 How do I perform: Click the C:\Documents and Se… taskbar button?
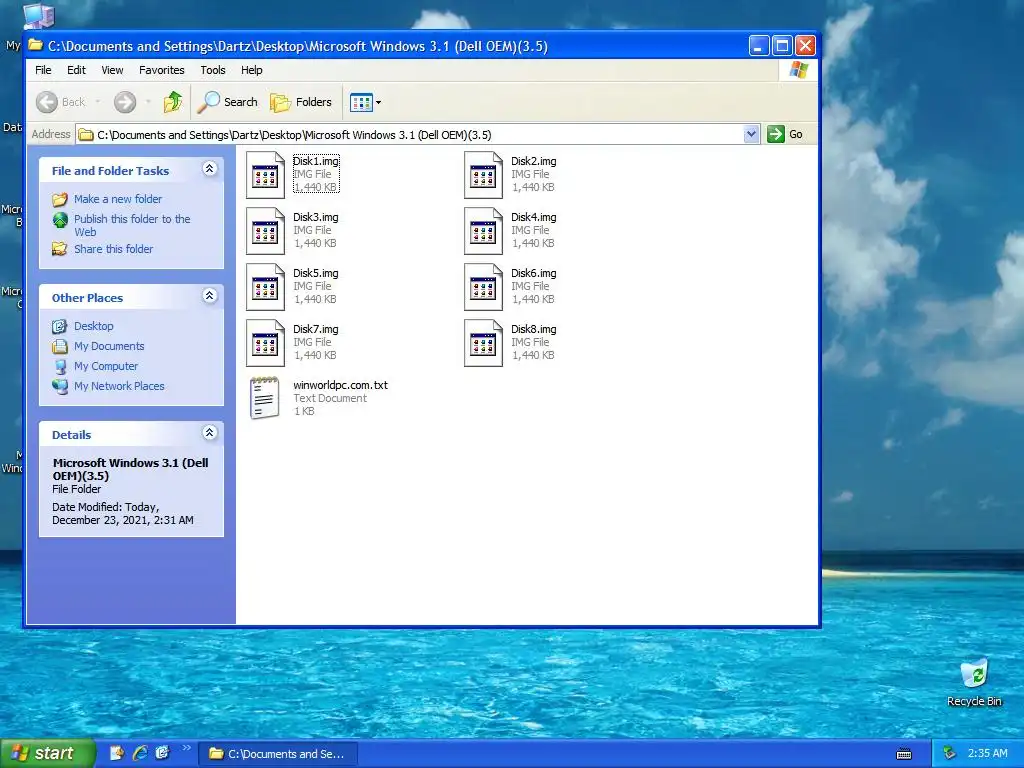(x=278, y=754)
